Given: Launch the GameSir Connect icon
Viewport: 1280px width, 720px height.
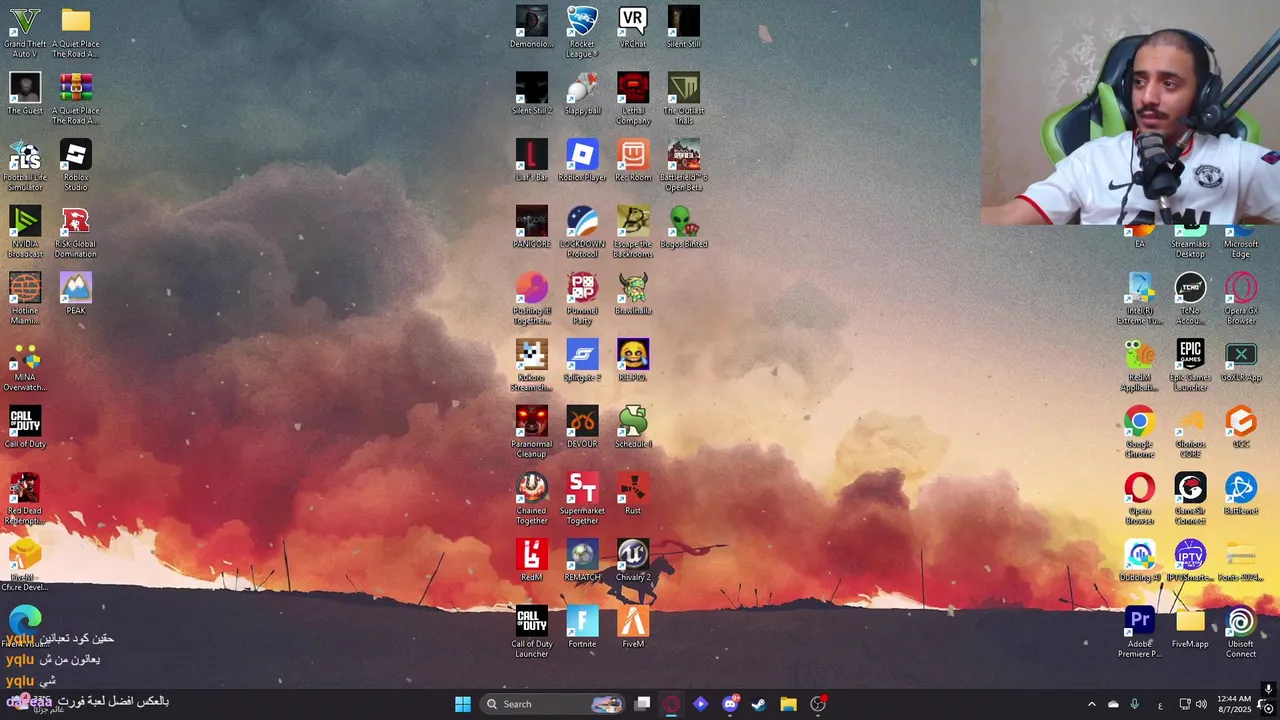Looking at the screenshot, I should (x=1190, y=499).
